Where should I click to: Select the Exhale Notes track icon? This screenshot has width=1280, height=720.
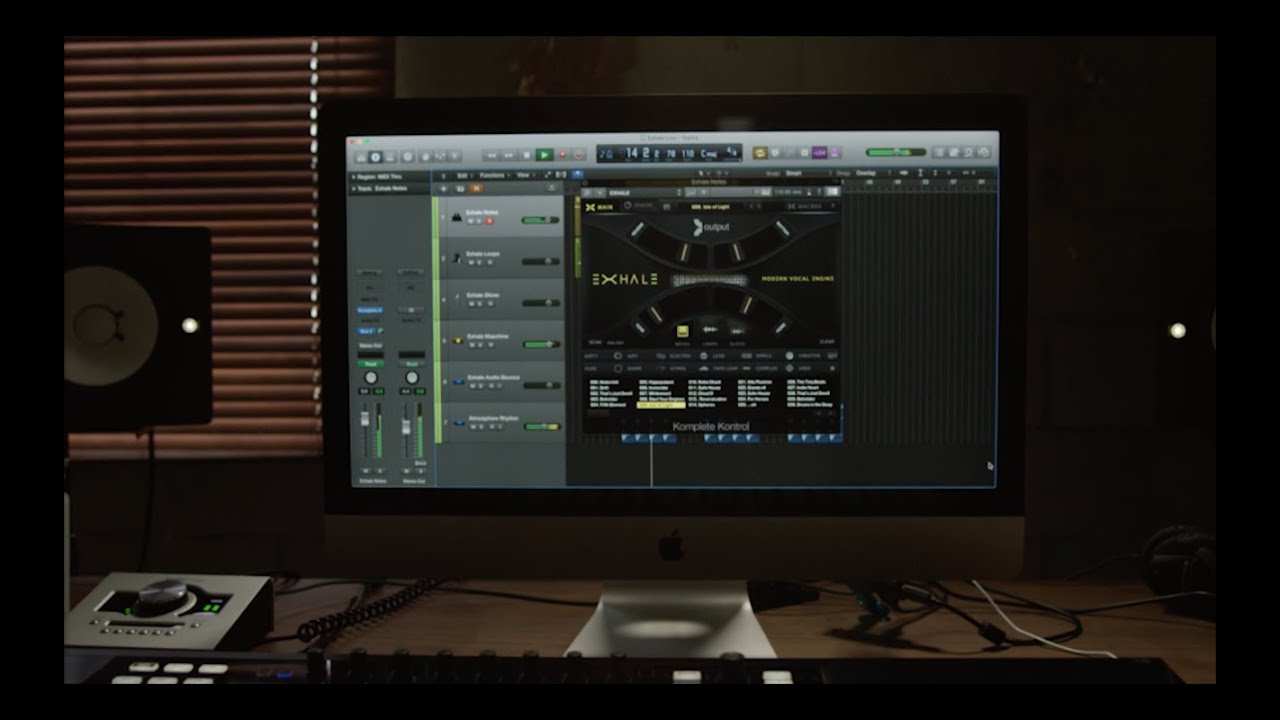(x=456, y=216)
